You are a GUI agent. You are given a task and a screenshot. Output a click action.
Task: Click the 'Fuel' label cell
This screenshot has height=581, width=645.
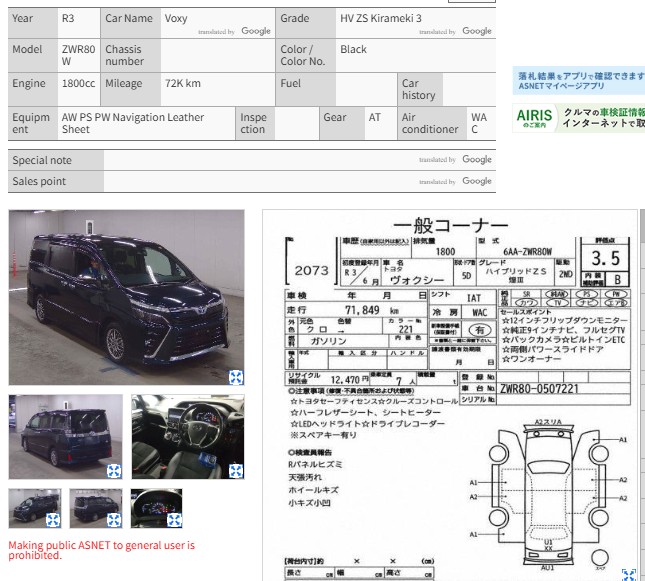coord(306,89)
